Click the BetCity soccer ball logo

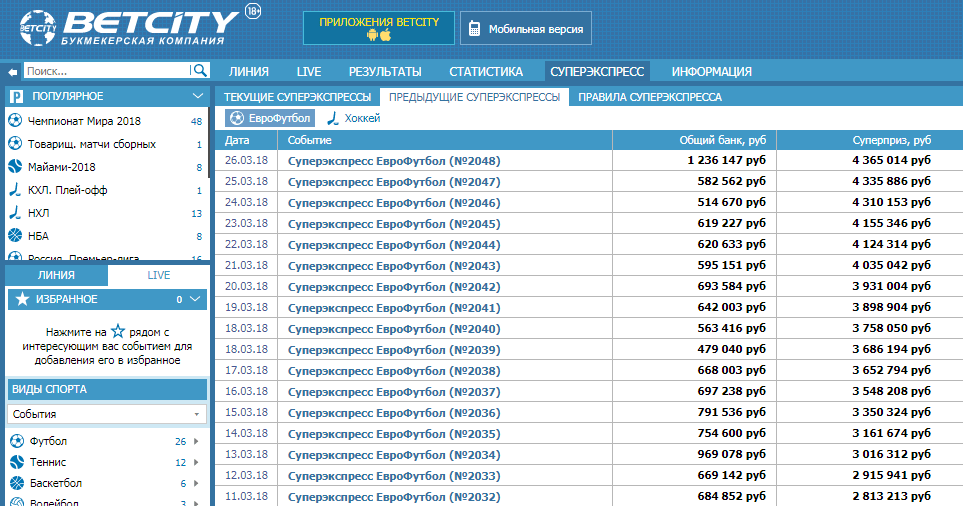pos(37,28)
